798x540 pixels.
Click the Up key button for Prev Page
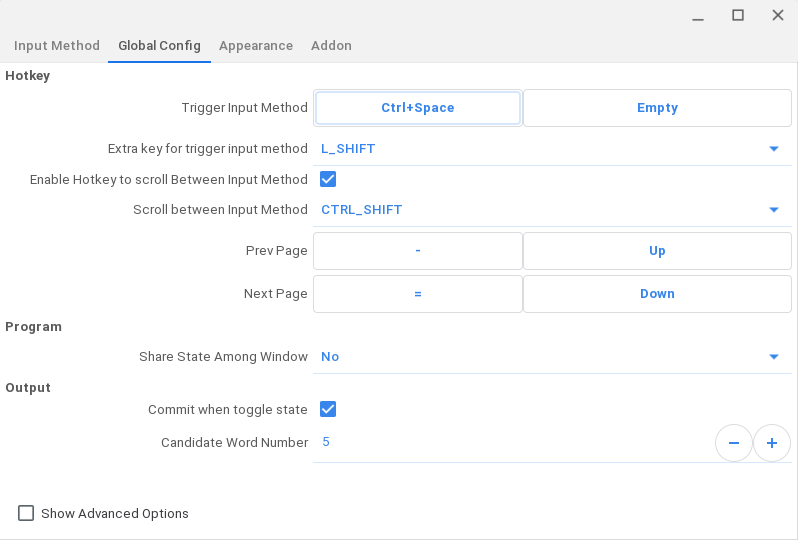[x=657, y=251]
